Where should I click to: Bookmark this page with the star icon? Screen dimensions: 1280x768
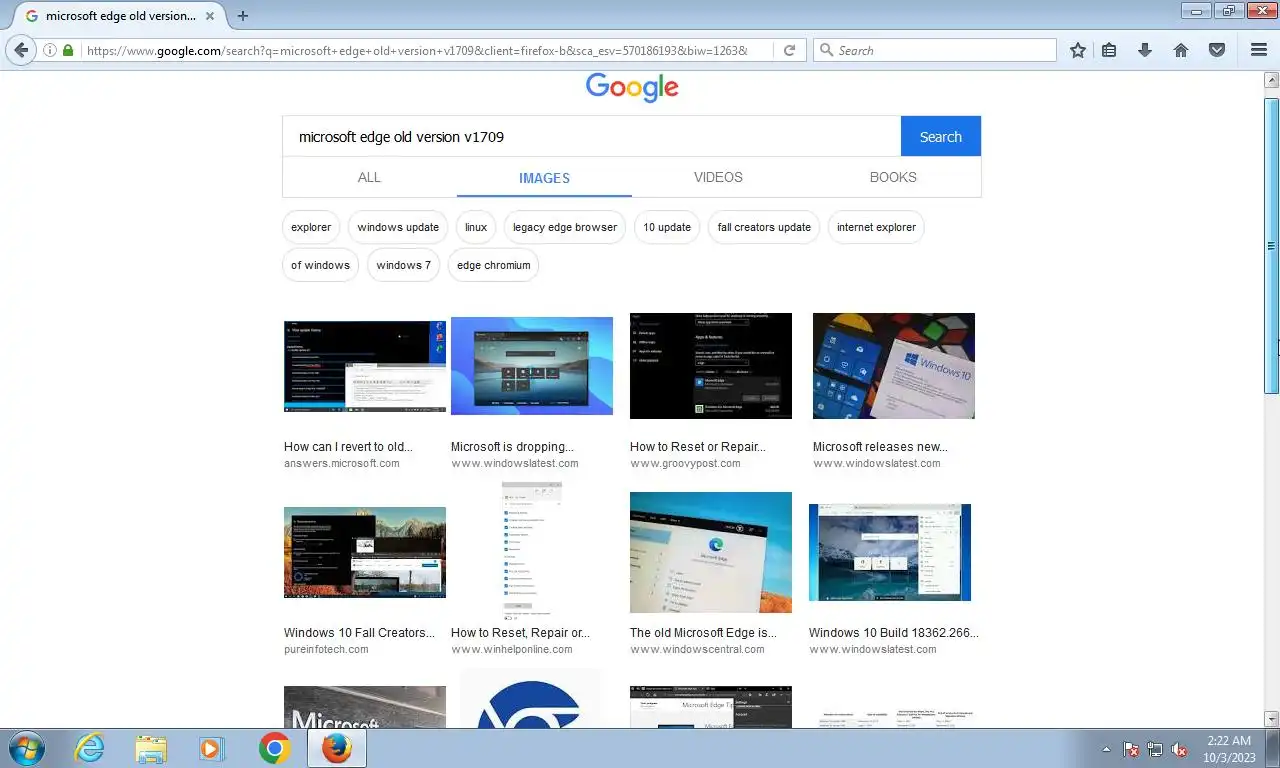1078,50
